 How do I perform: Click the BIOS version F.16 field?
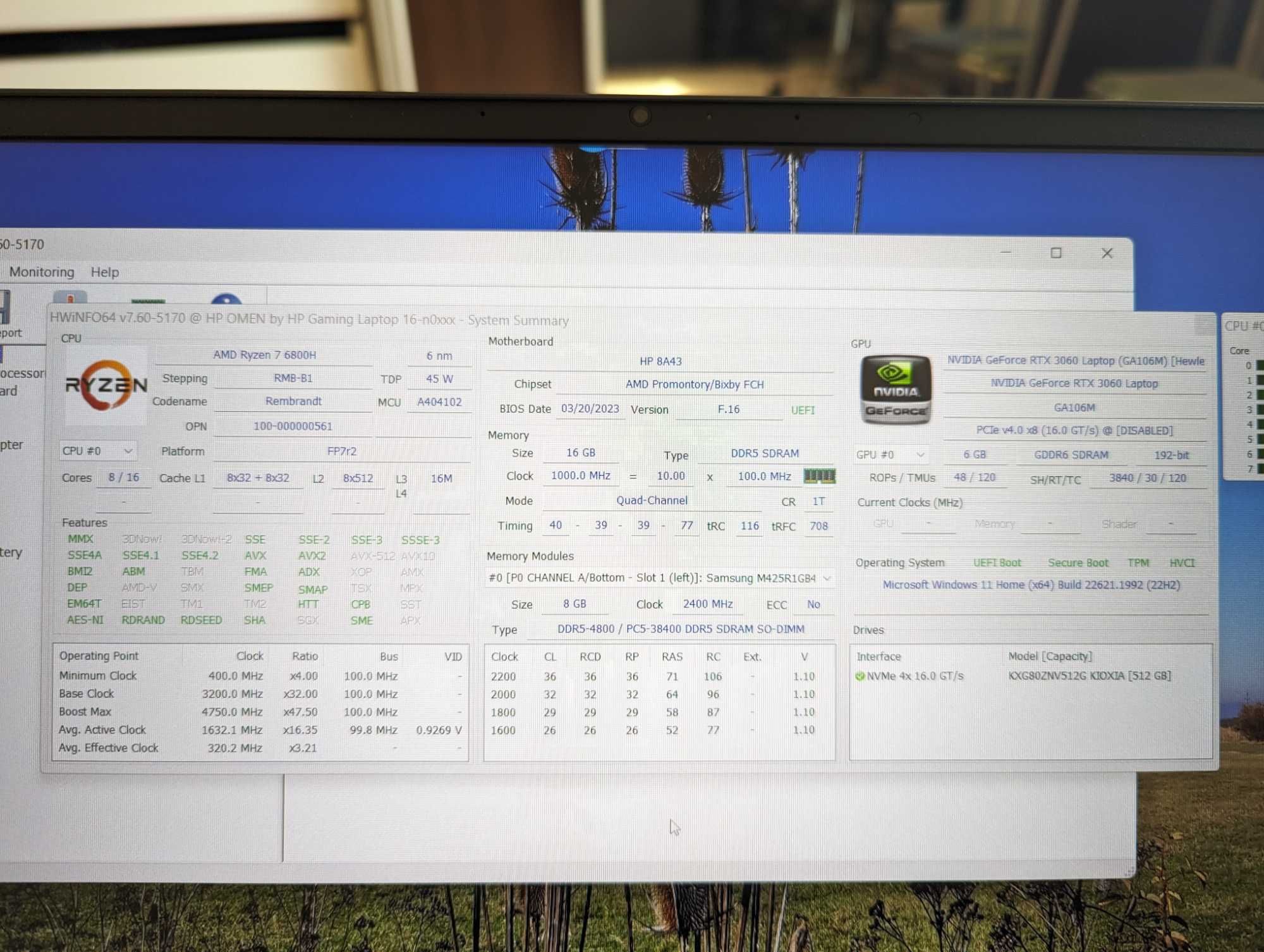tap(729, 410)
